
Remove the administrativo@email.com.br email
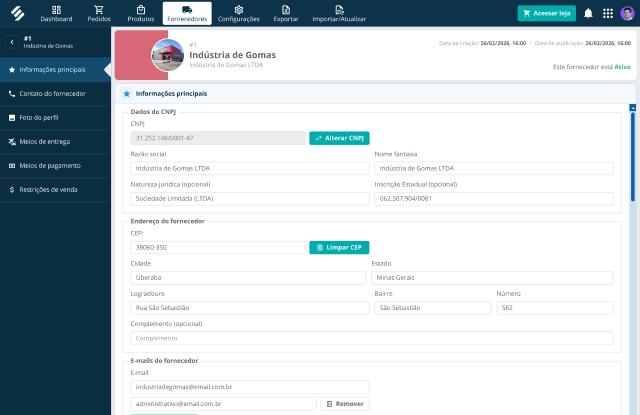click(345, 404)
